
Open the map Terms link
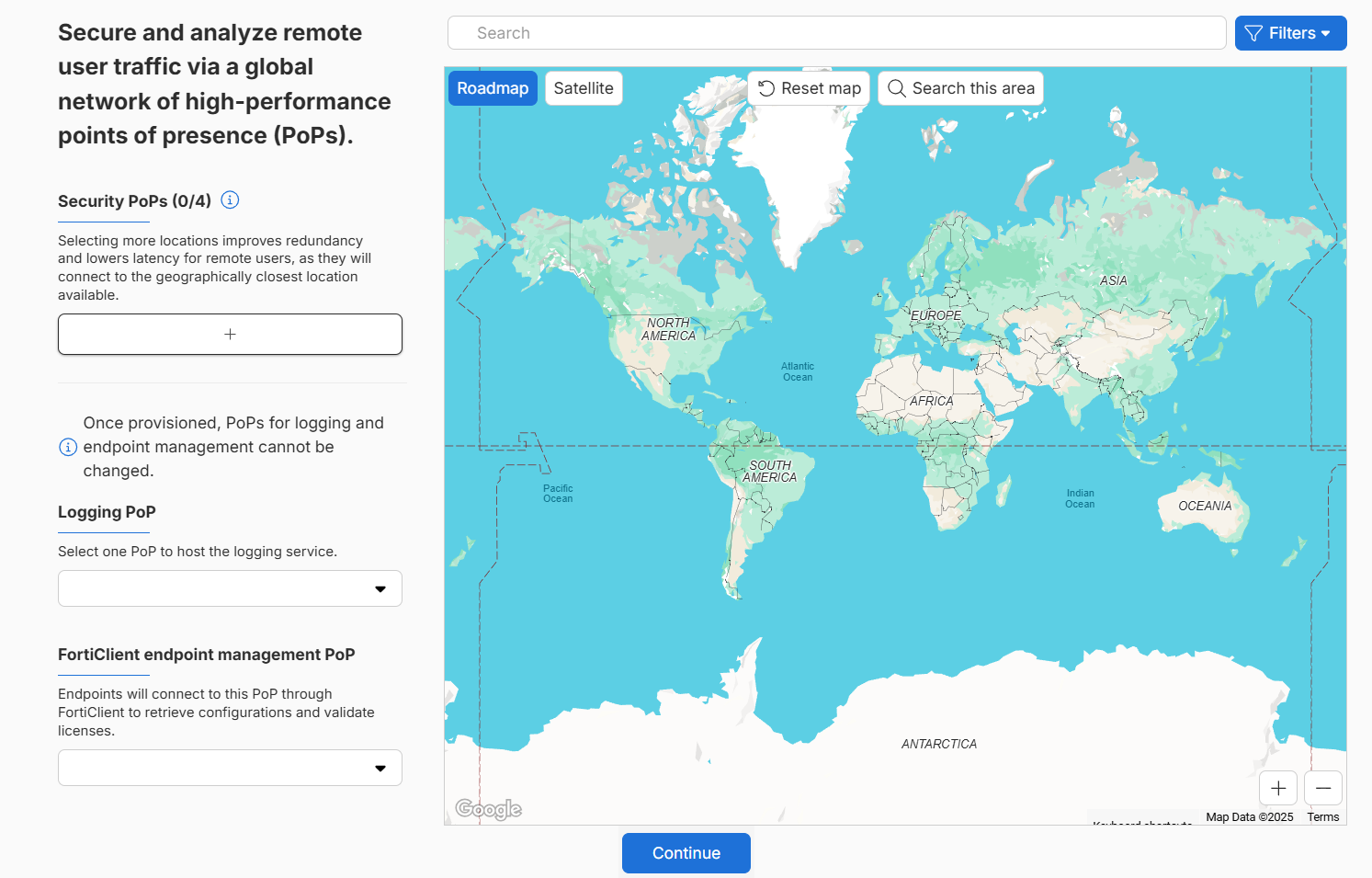(x=1323, y=817)
